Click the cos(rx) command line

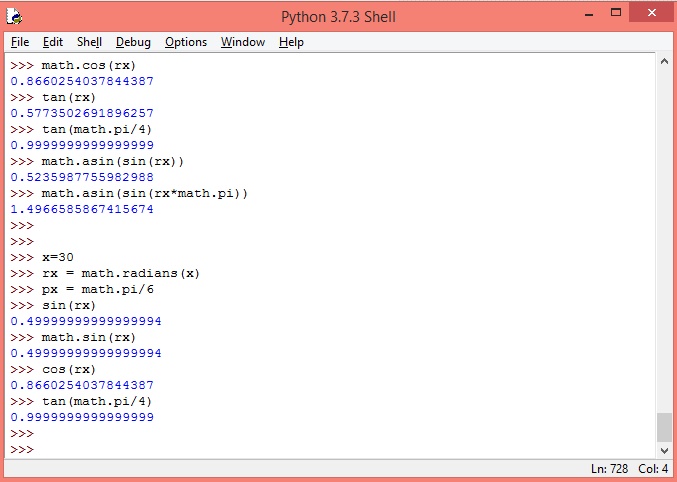pos(69,369)
